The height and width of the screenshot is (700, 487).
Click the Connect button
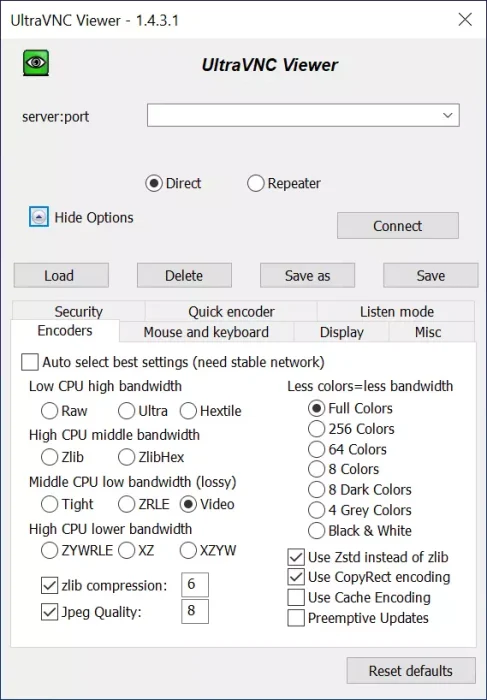tap(398, 225)
